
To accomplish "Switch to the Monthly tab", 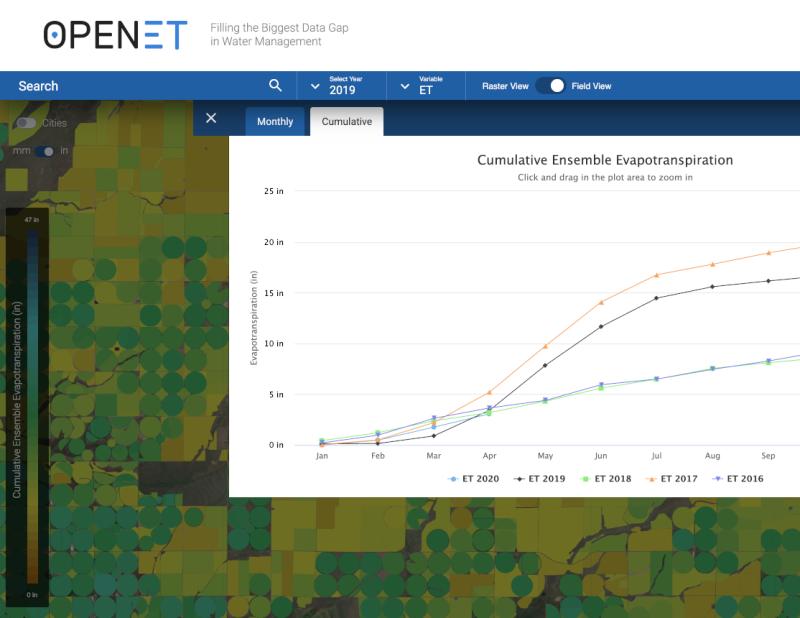I will tap(274, 122).
